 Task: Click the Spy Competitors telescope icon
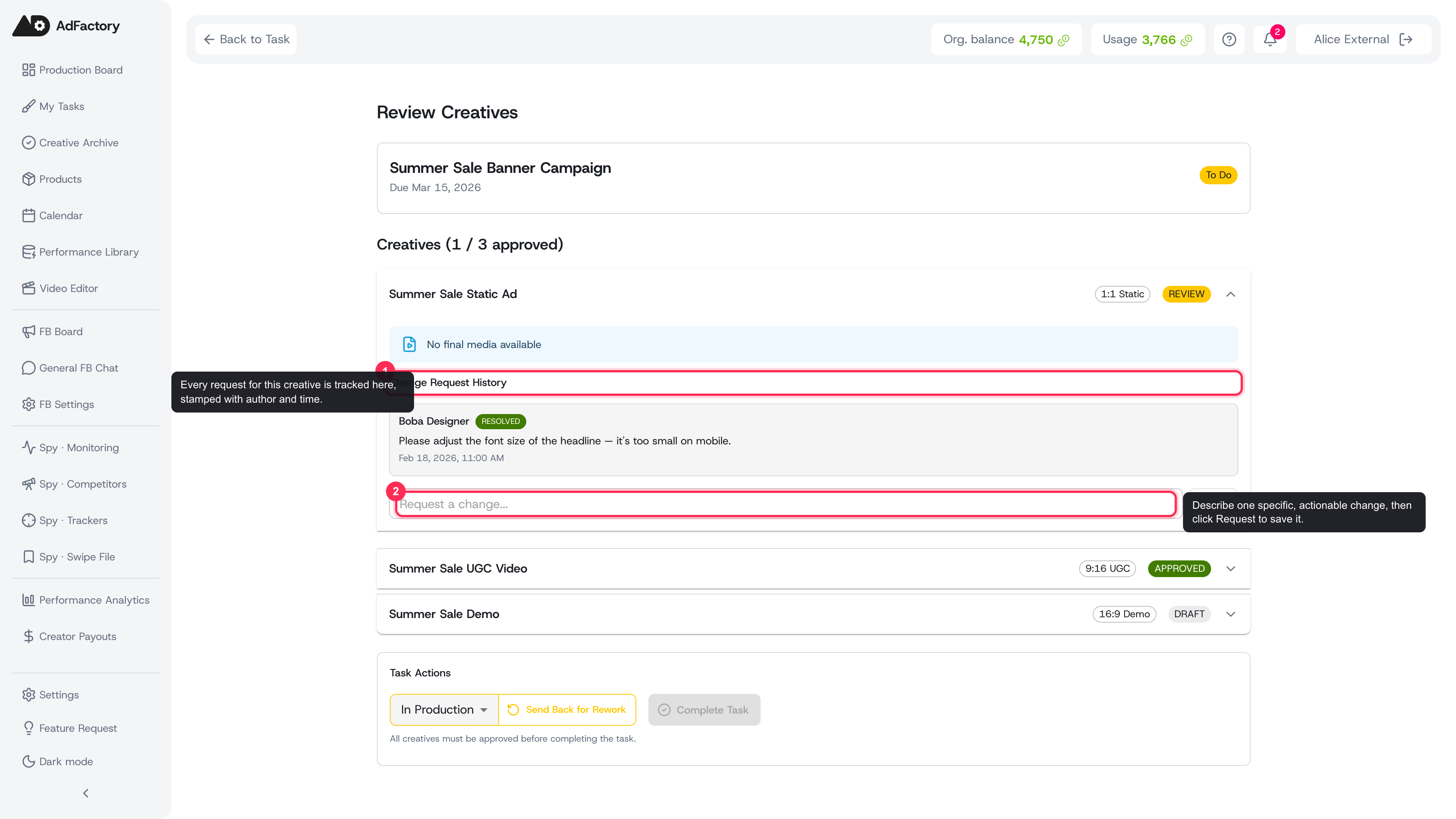[x=28, y=484]
